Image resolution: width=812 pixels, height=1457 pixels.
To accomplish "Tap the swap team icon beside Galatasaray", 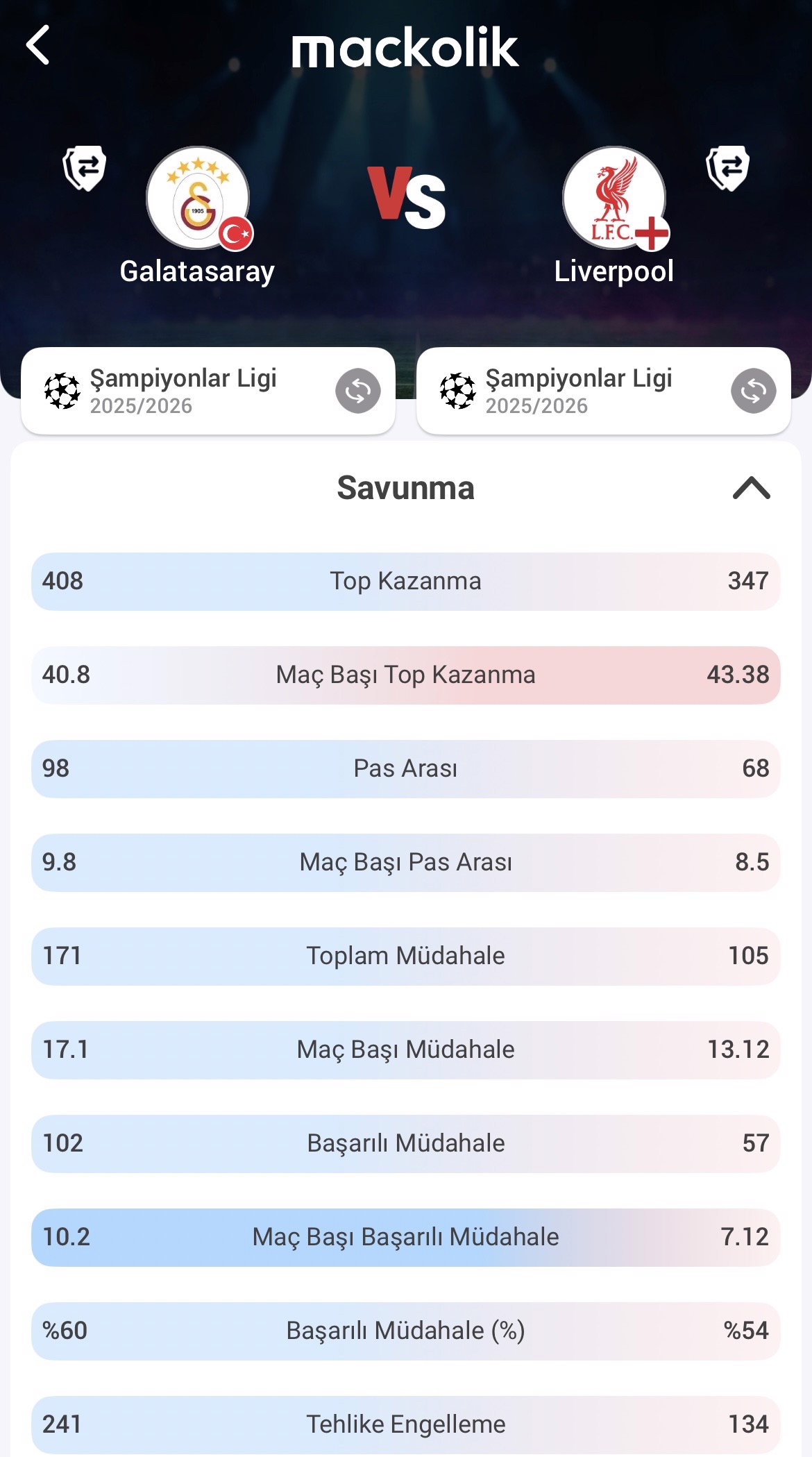I will point(85,168).
